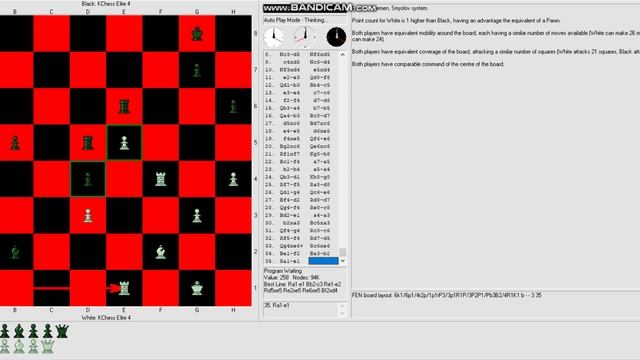Select the black rook on e6
The width and height of the screenshot is (640, 360).
[x=124, y=107]
